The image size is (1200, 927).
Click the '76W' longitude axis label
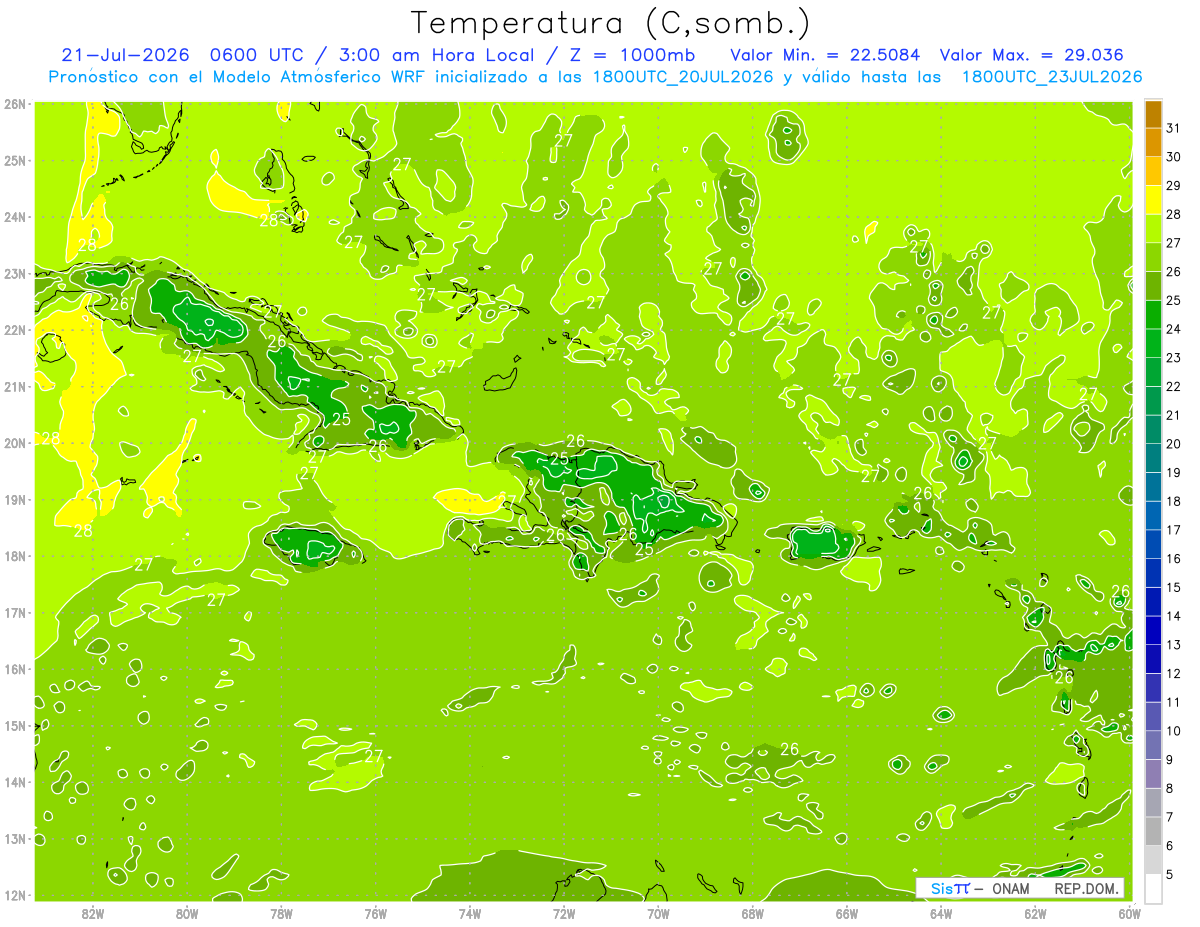tap(376, 913)
